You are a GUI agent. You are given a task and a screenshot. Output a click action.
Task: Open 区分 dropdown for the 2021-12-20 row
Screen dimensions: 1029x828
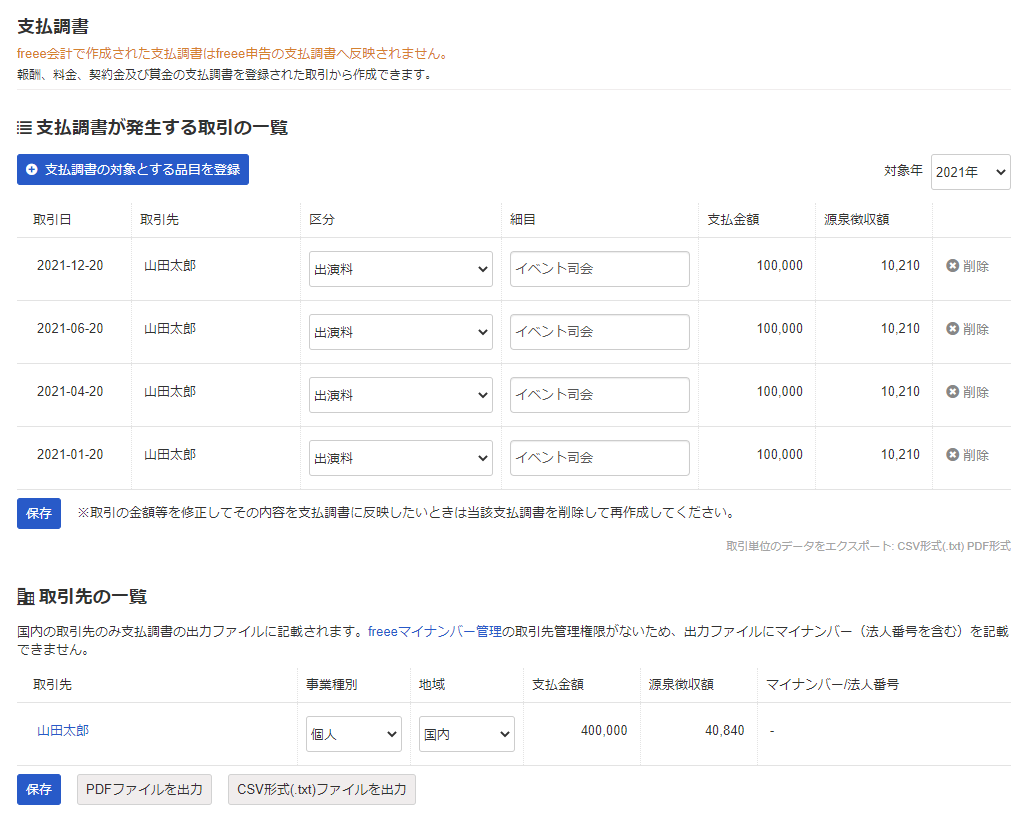[x=400, y=269]
